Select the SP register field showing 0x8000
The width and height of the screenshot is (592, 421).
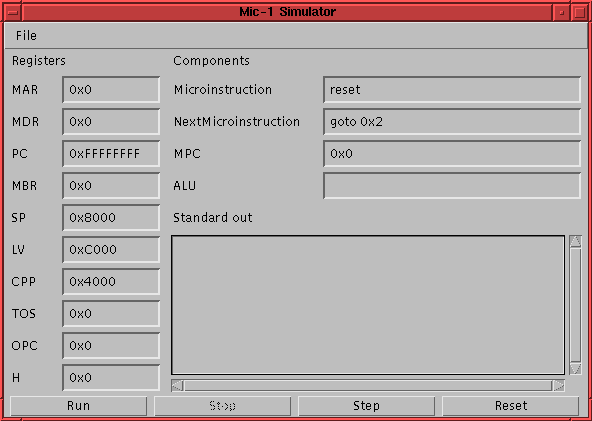111,217
